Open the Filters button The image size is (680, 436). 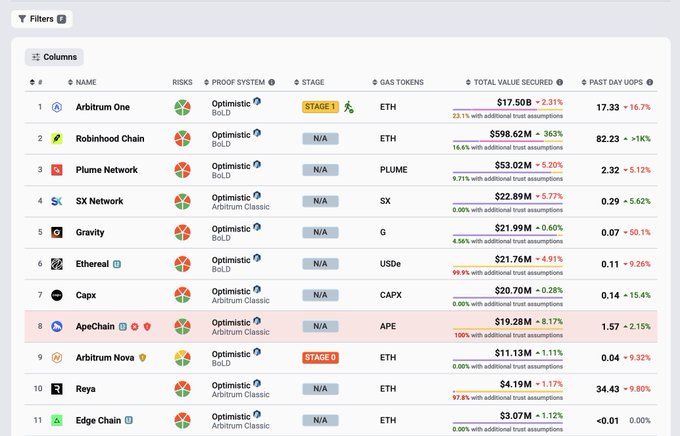coord(42,19)
